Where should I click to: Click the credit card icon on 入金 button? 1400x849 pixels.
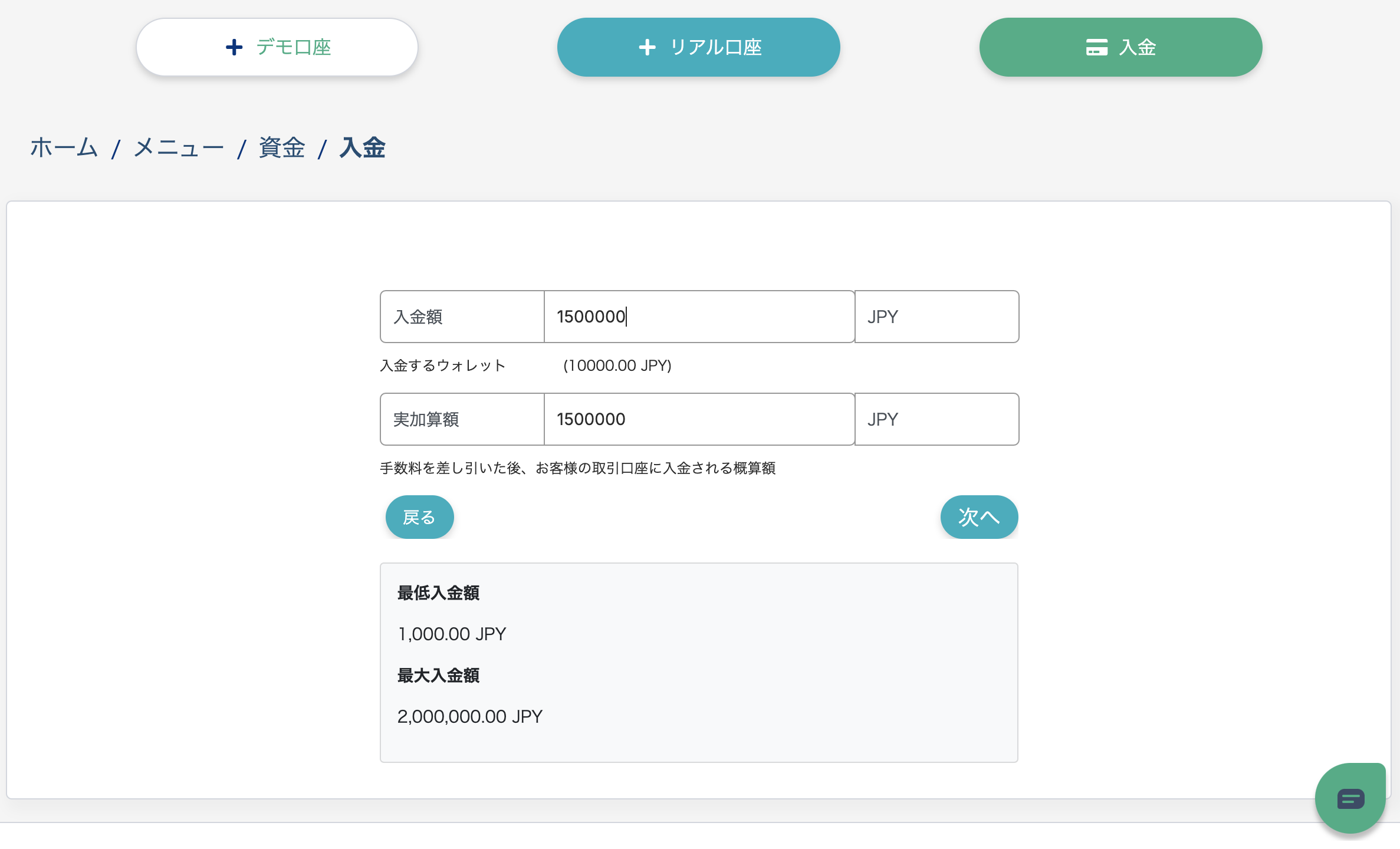(1096, 47)
